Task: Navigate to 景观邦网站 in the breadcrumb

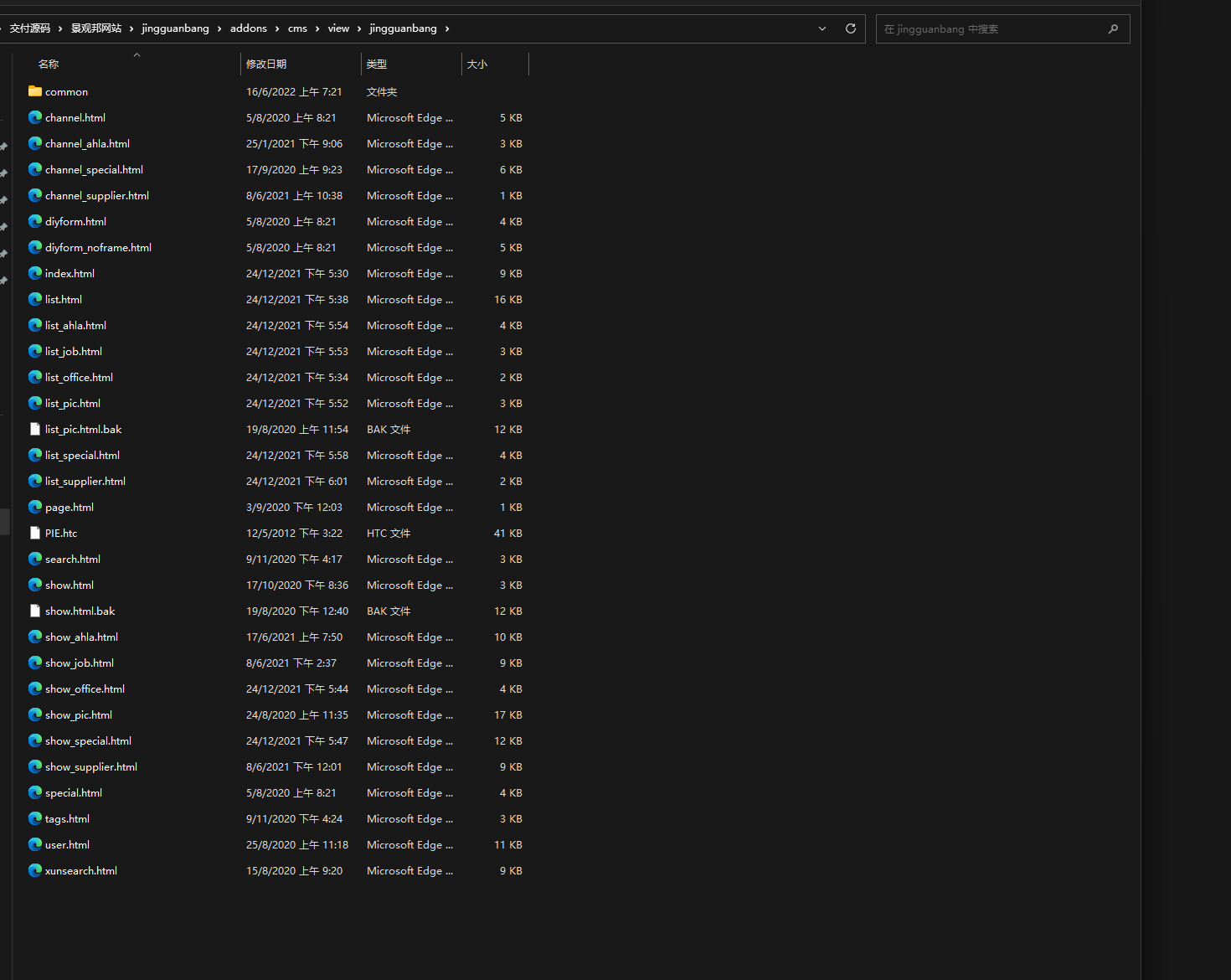Action: pos(96,28)
